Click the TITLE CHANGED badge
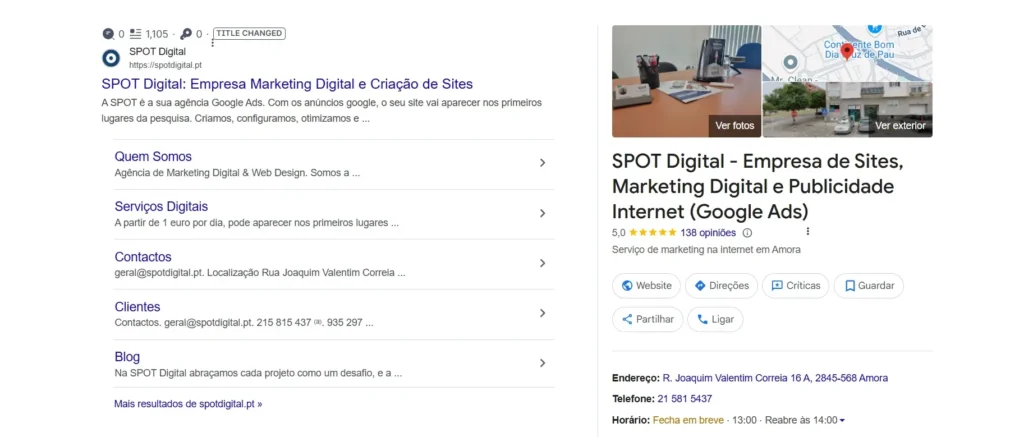1024x437 pixels. tap(249, 33)
